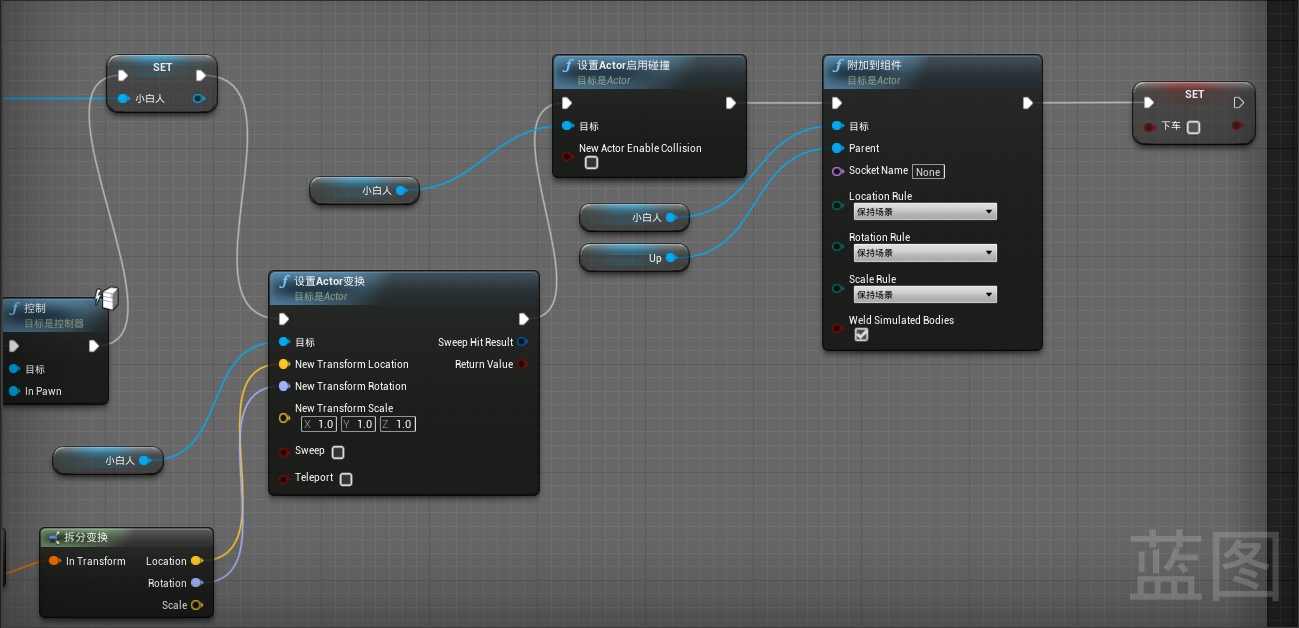This screenshot has width=1299, height=628.
Task: Click the Scale X value field
Action: point(319,424)
